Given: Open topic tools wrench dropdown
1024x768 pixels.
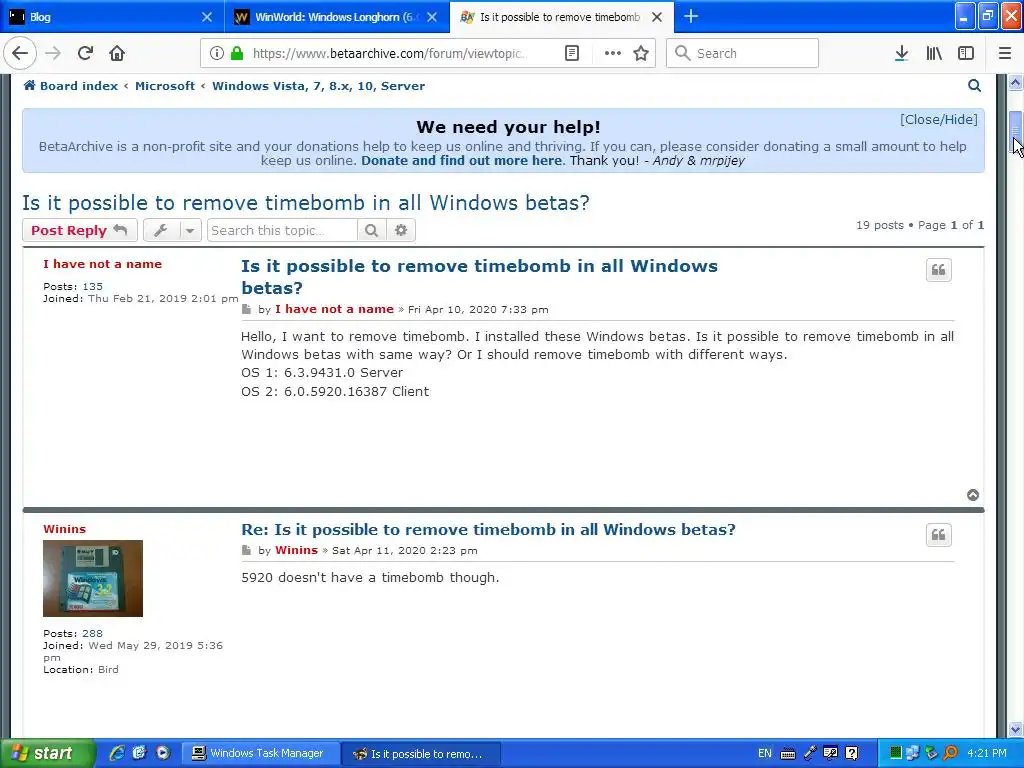Looking at the screenshot, I should [172, 230].
